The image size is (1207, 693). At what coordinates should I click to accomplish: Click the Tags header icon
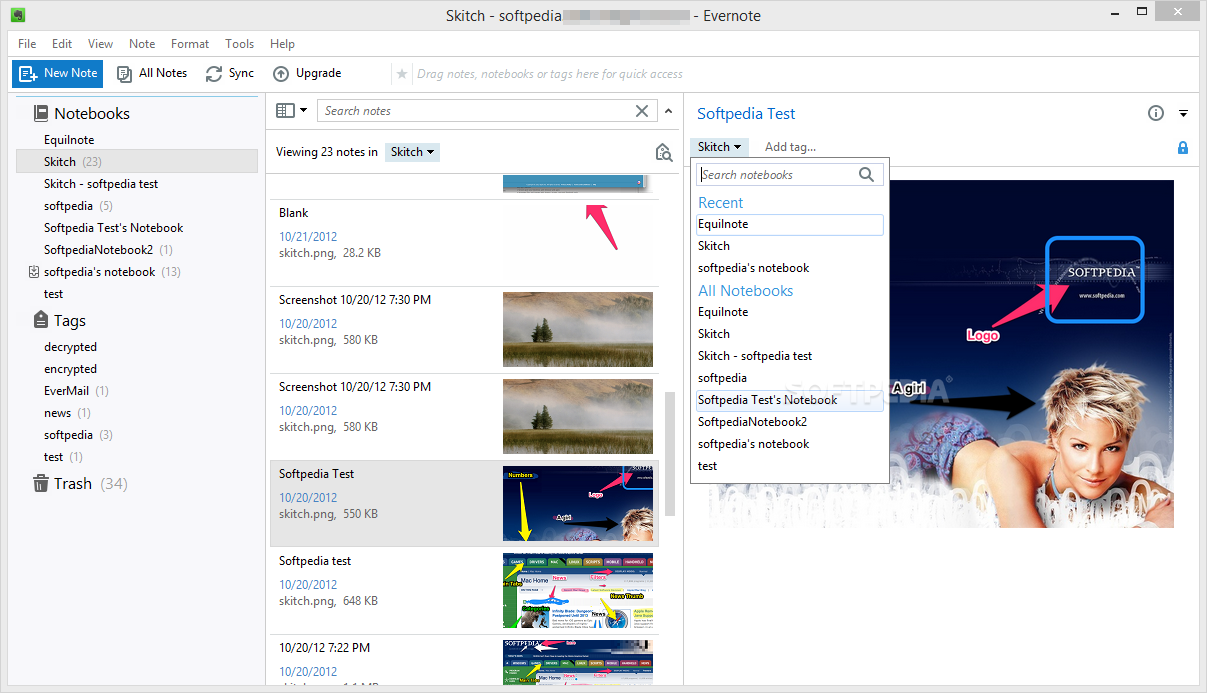coord(41,320)
